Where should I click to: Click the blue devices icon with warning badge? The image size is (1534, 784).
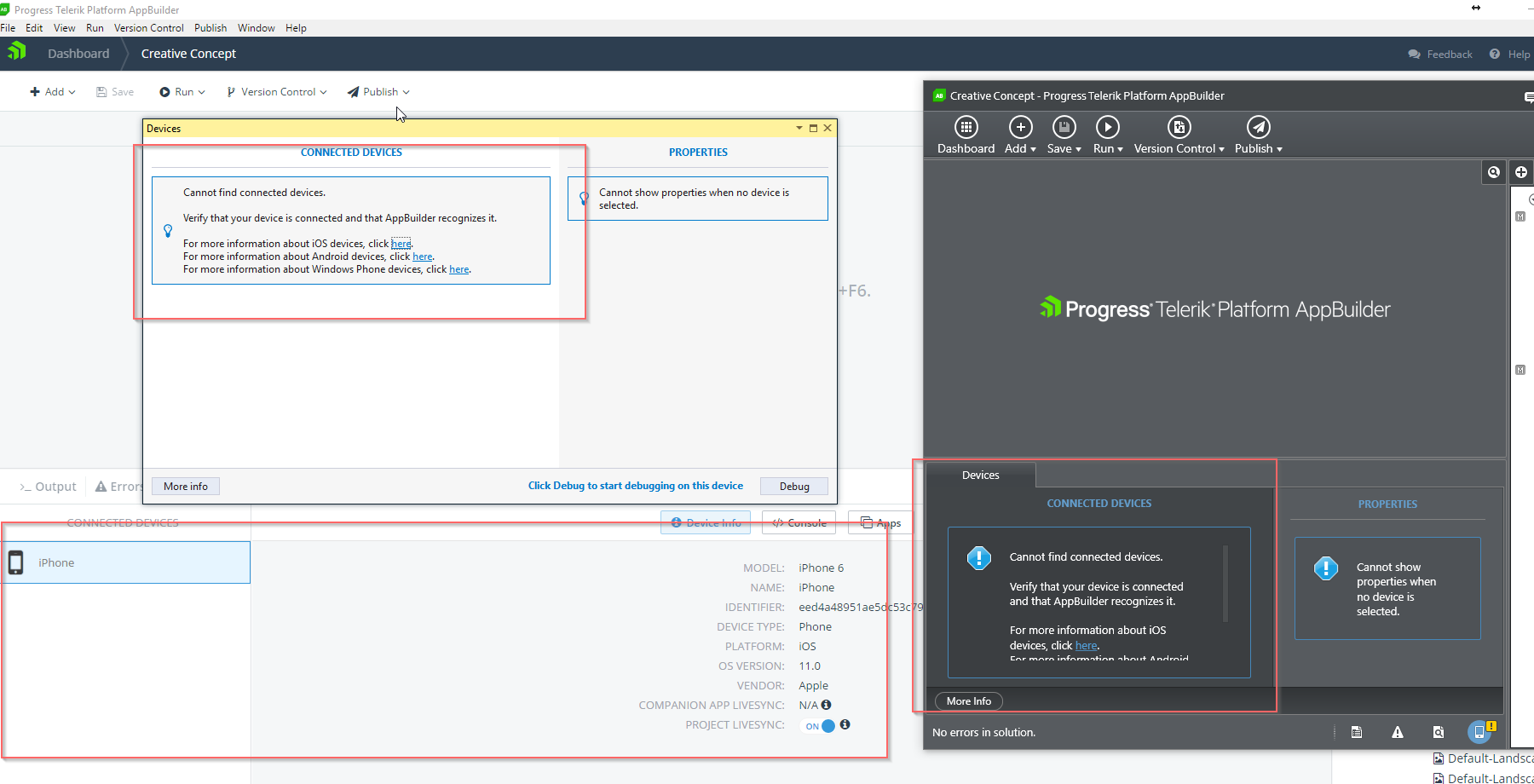(x=1481, y=731)
